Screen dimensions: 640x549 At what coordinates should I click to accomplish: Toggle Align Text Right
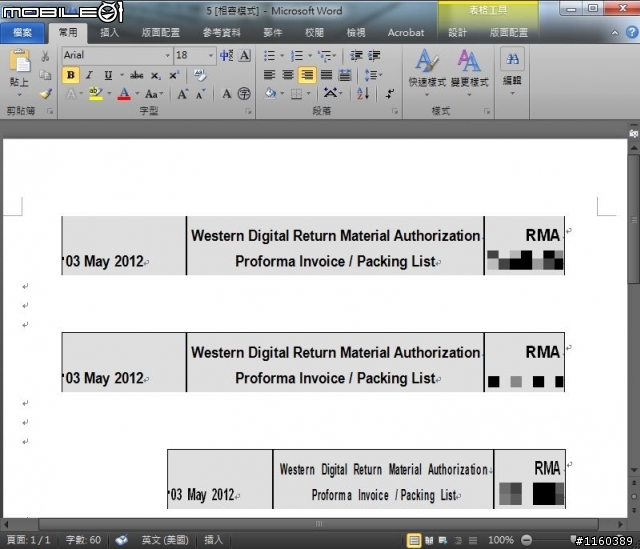pyautogui.click(x=307, y=75)
